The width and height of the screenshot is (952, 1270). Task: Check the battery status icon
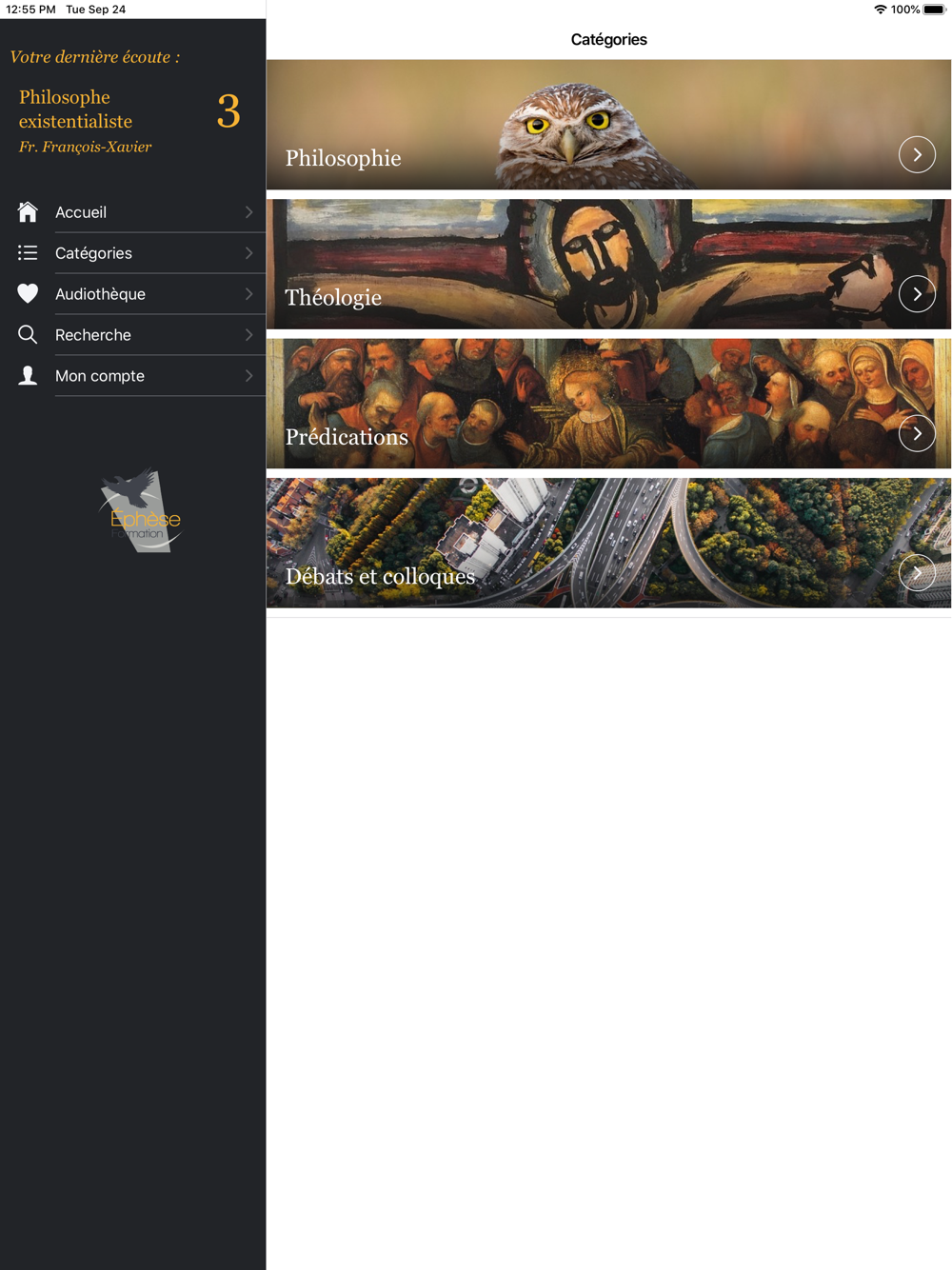point(935,10)
